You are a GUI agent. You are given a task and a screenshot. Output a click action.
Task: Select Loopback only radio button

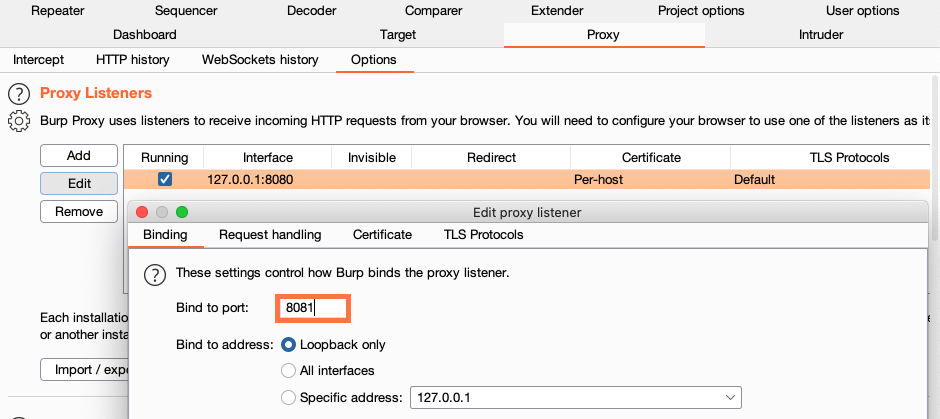(288, 345)
